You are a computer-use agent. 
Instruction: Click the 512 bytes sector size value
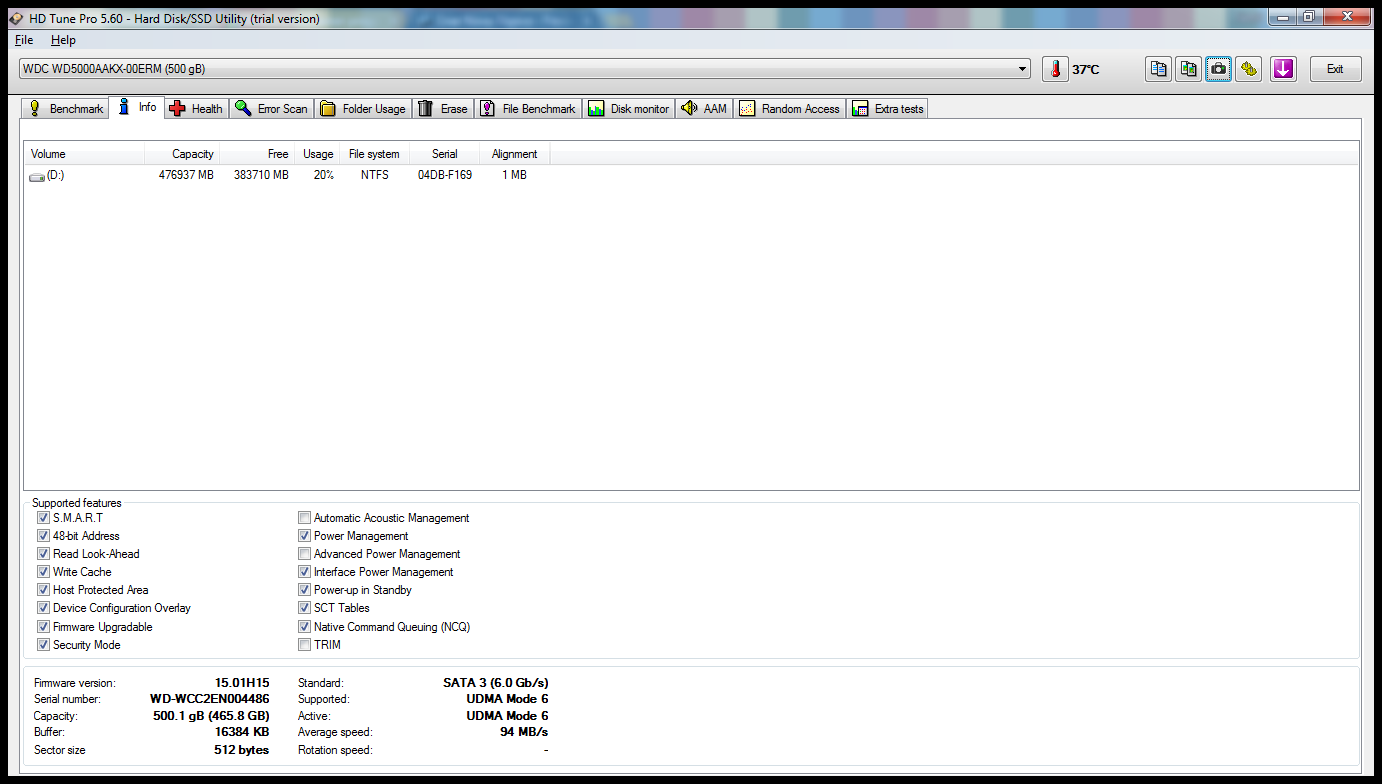[242, 750]
